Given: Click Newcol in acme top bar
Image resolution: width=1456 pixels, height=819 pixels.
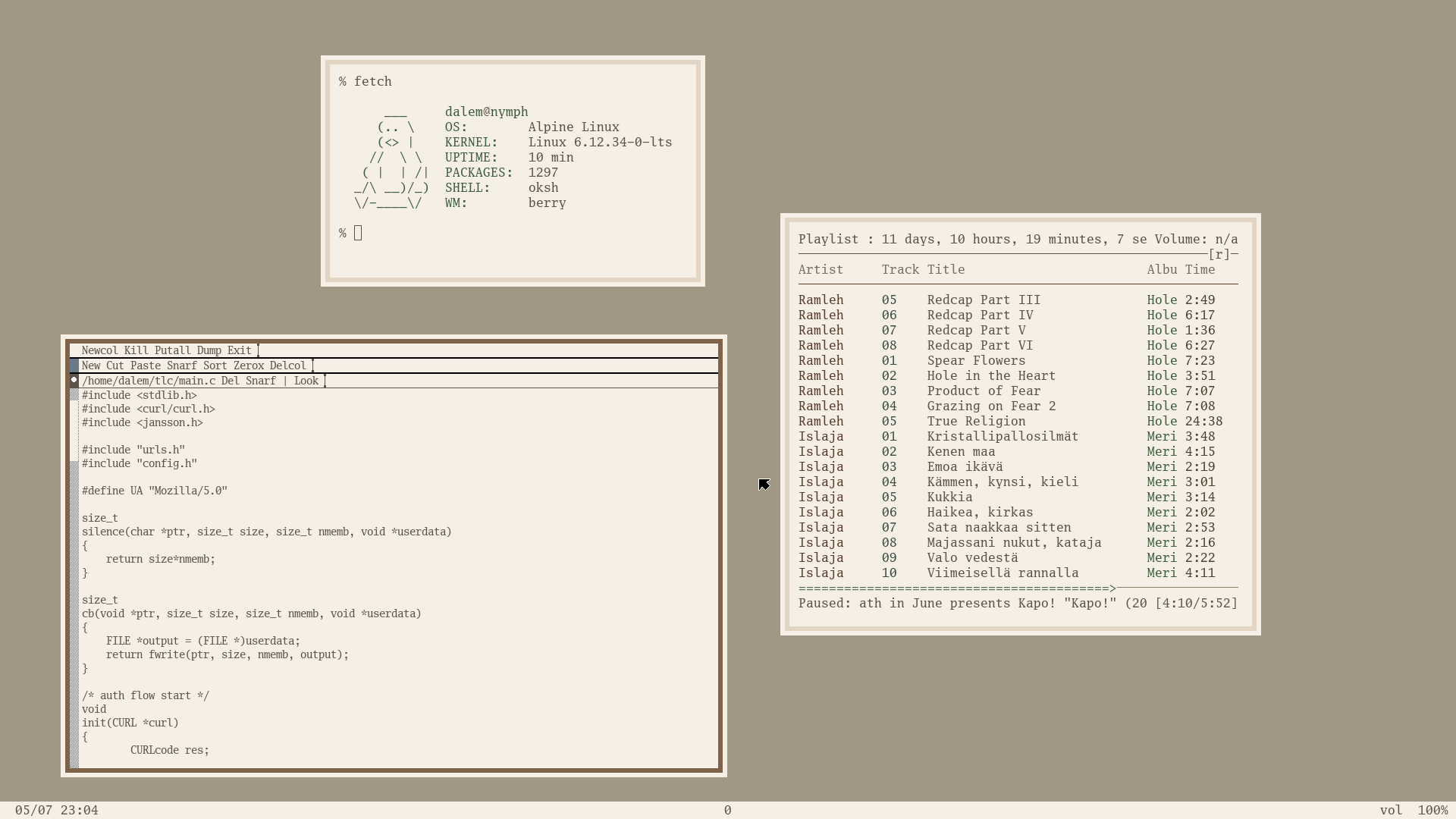Looking at the screenshot, I should (x=99, y=350).
